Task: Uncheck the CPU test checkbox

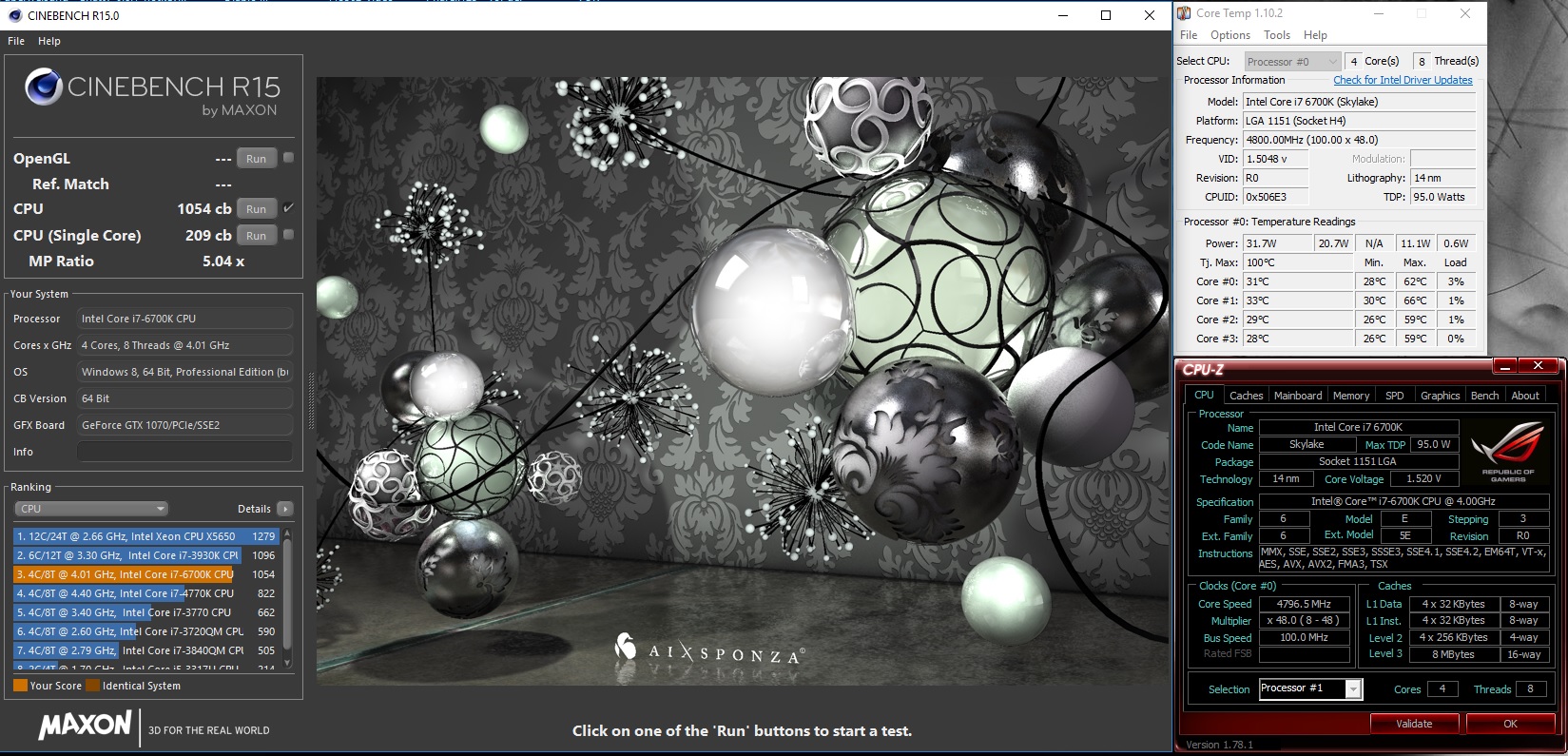Action: [x=288, y=208]
